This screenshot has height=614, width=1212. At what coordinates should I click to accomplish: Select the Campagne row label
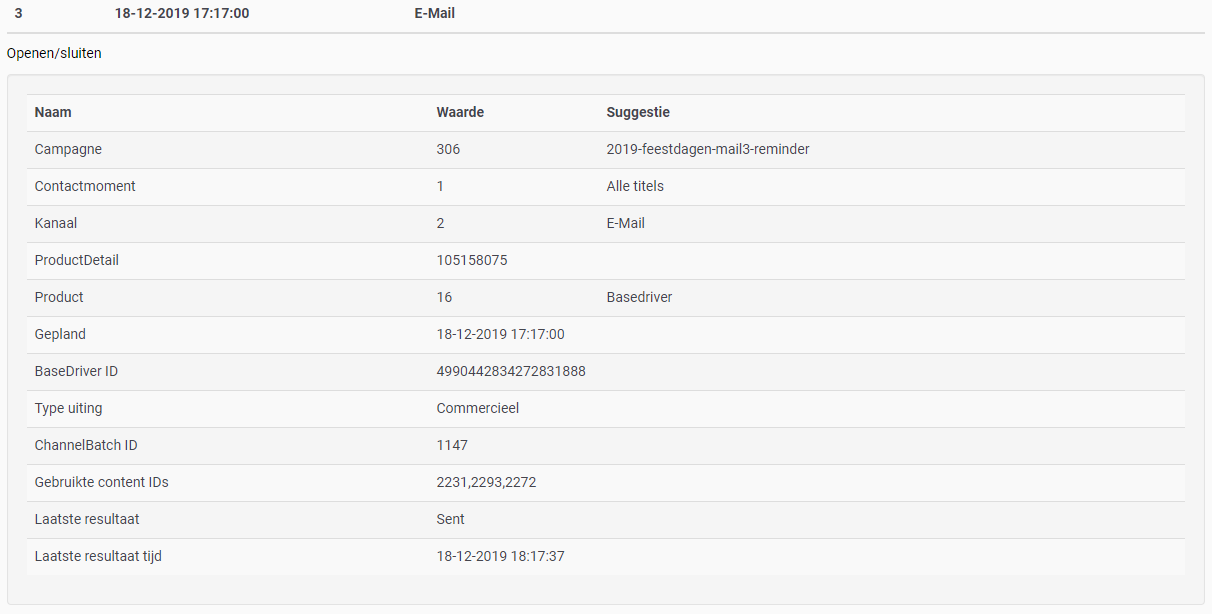[68, 150]
